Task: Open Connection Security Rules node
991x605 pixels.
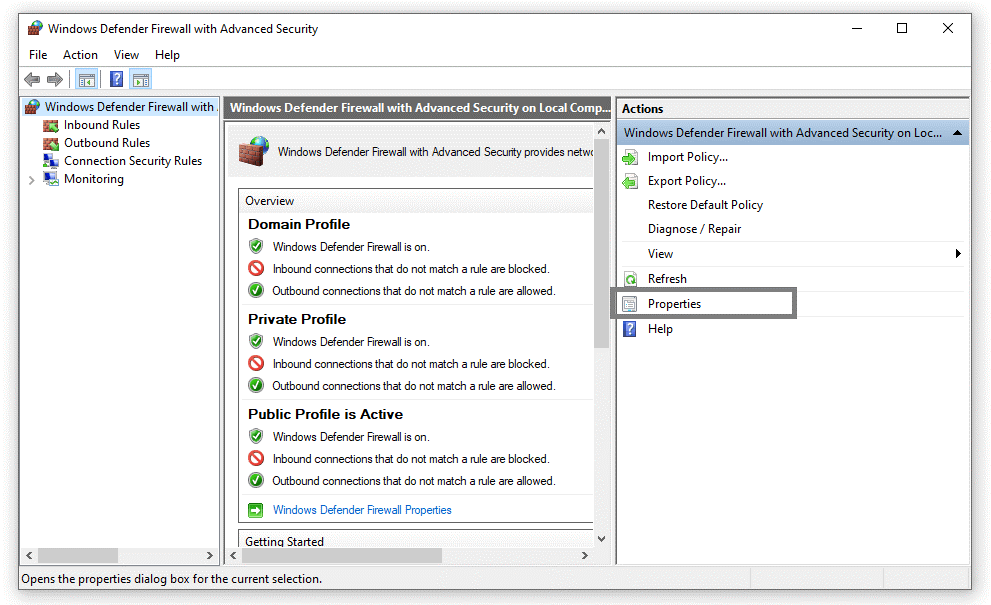Action: 132,161
